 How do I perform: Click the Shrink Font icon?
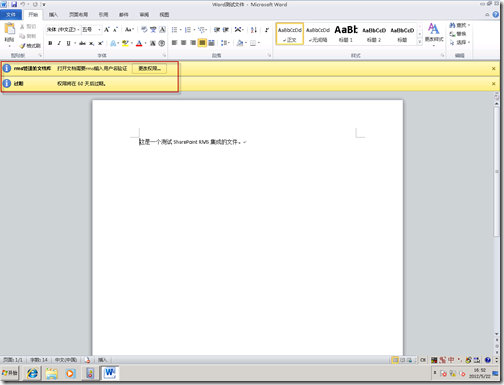coord(115,30)
